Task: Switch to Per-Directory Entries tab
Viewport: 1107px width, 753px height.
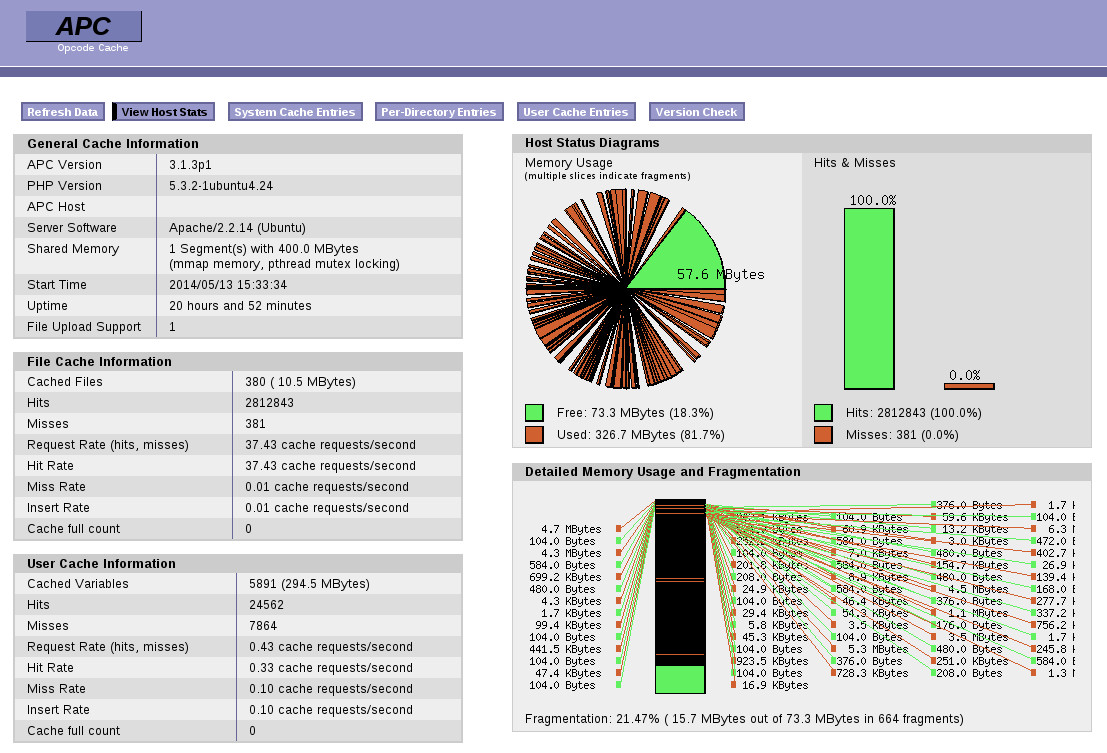Action: click(439, 112)
